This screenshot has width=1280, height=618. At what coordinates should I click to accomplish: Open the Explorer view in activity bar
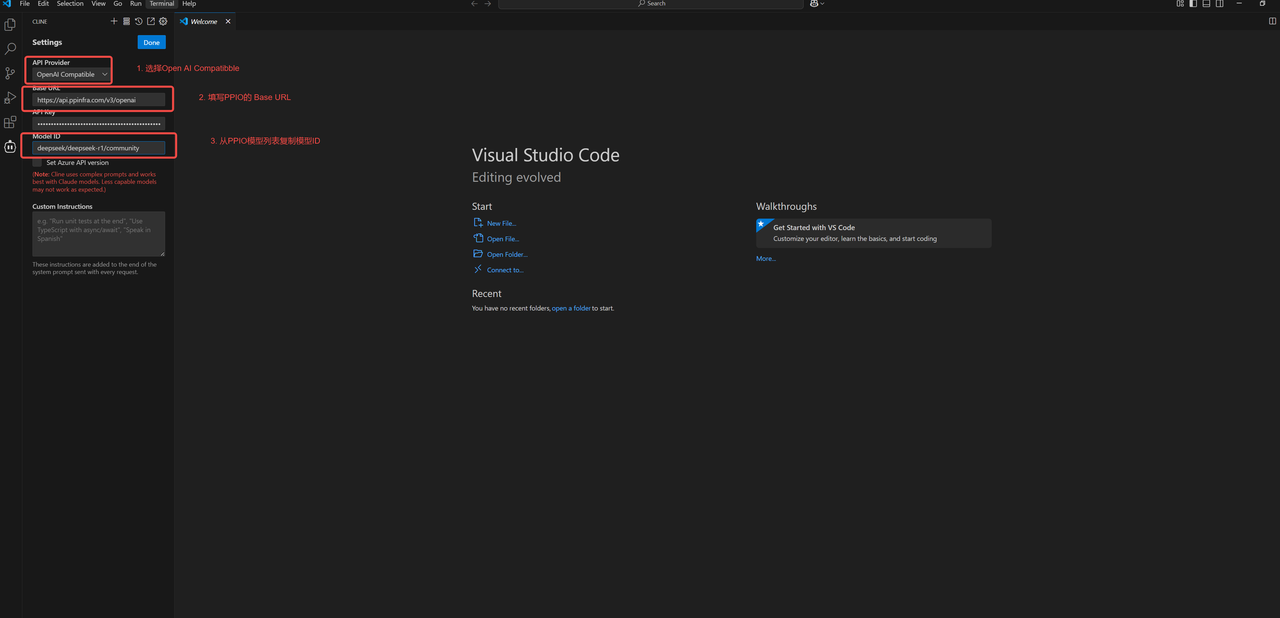[x=10, y=24]
